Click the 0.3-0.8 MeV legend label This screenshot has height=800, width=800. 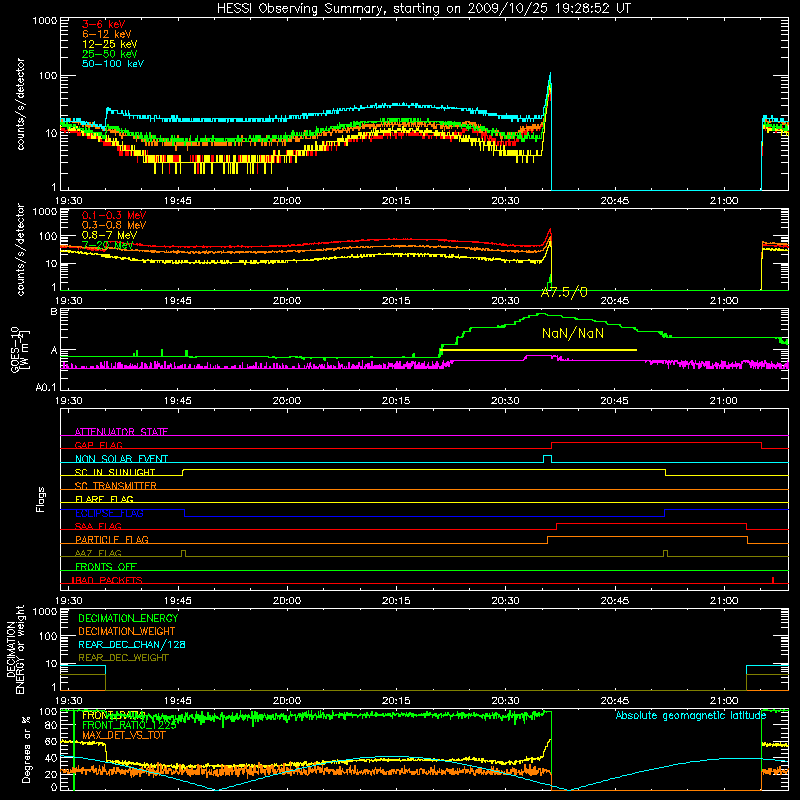[x=113, y=225]
